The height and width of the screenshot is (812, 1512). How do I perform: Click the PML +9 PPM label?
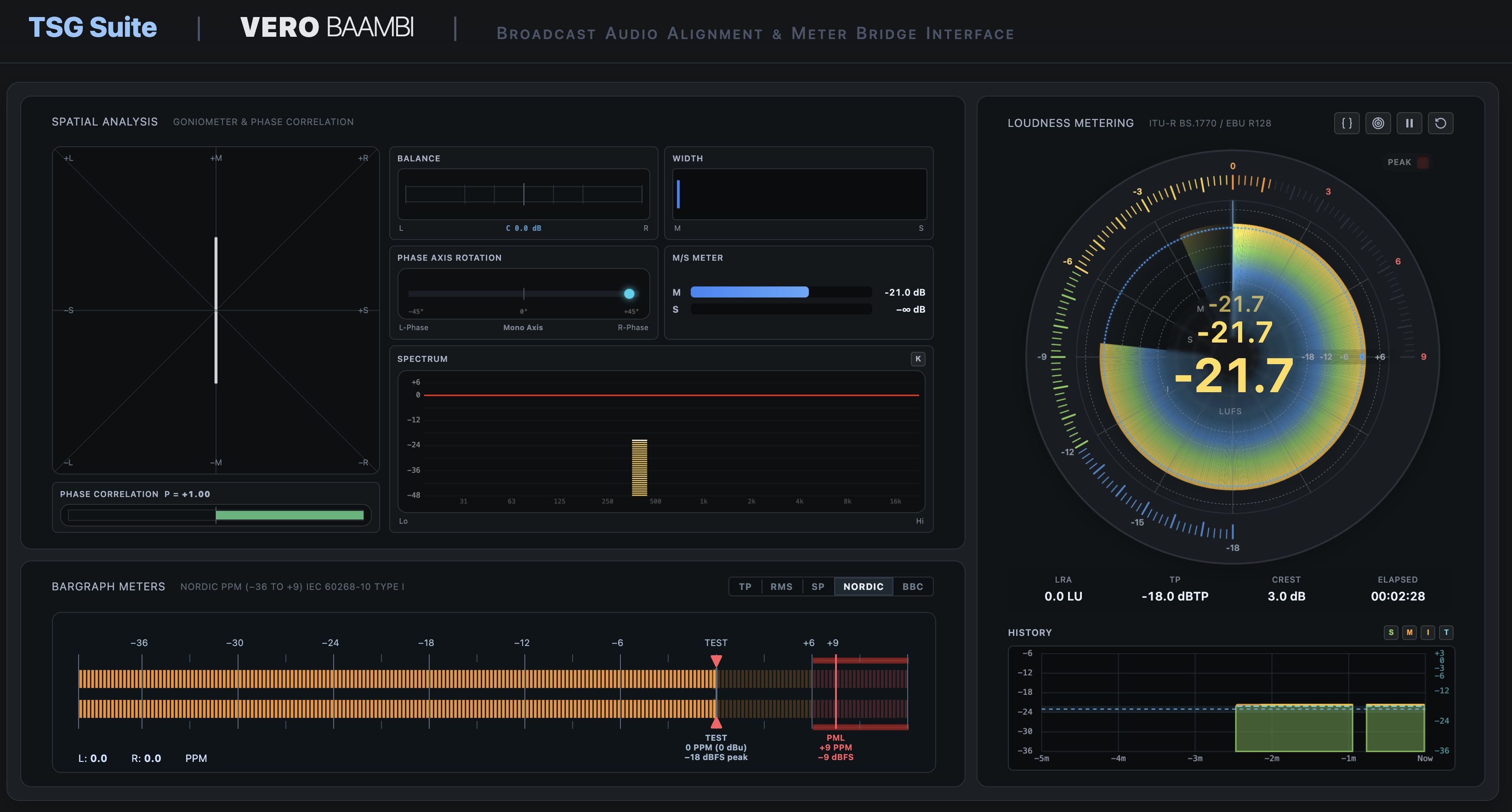coord(835,748)
